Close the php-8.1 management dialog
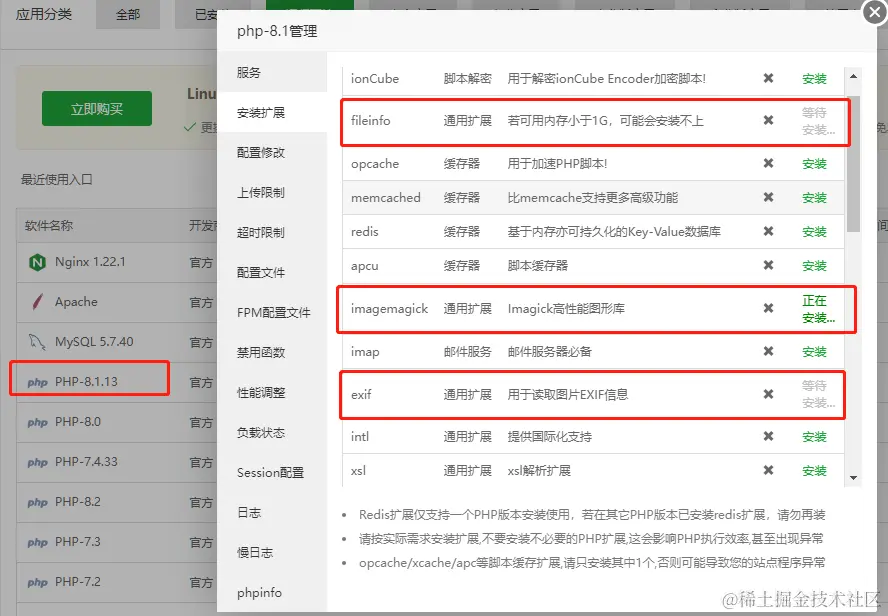 tap(875, 12)
